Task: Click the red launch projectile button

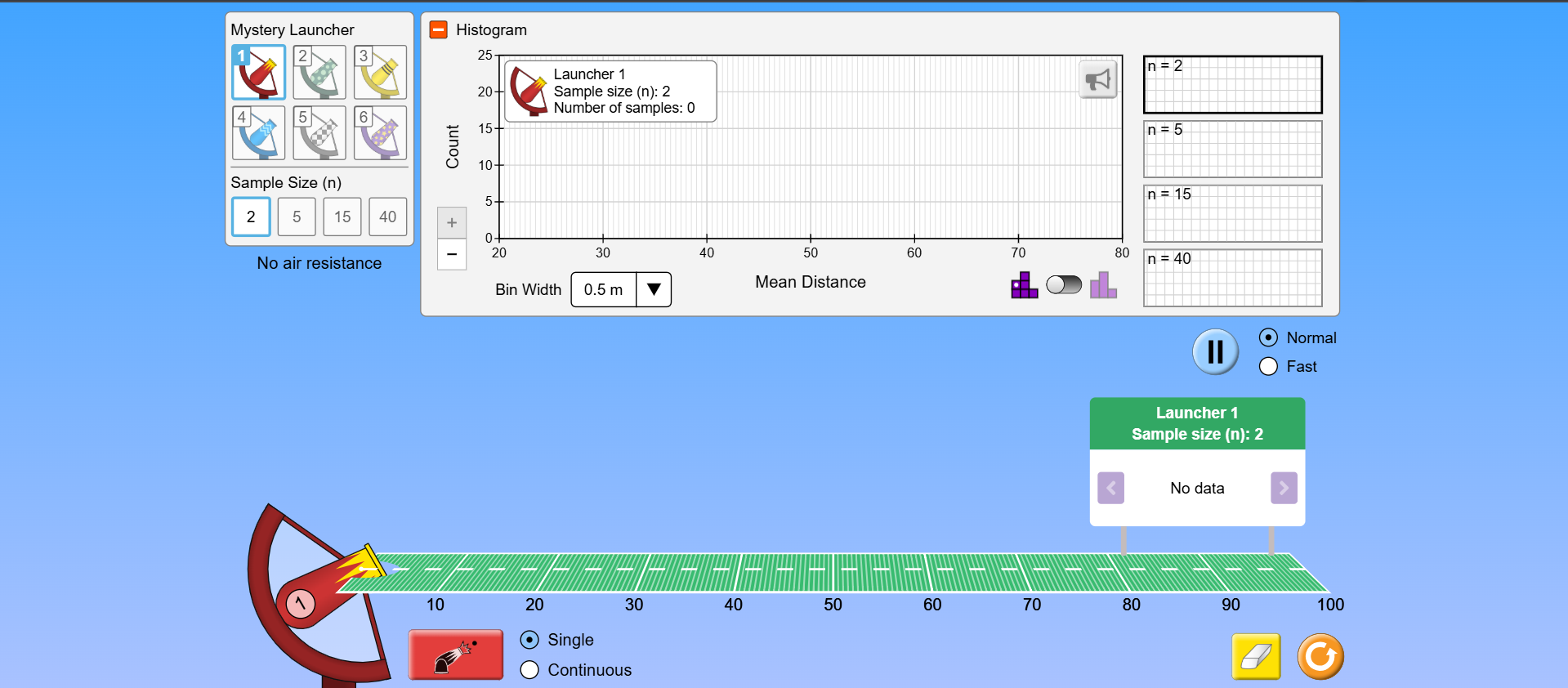Action: click(456, 654)
